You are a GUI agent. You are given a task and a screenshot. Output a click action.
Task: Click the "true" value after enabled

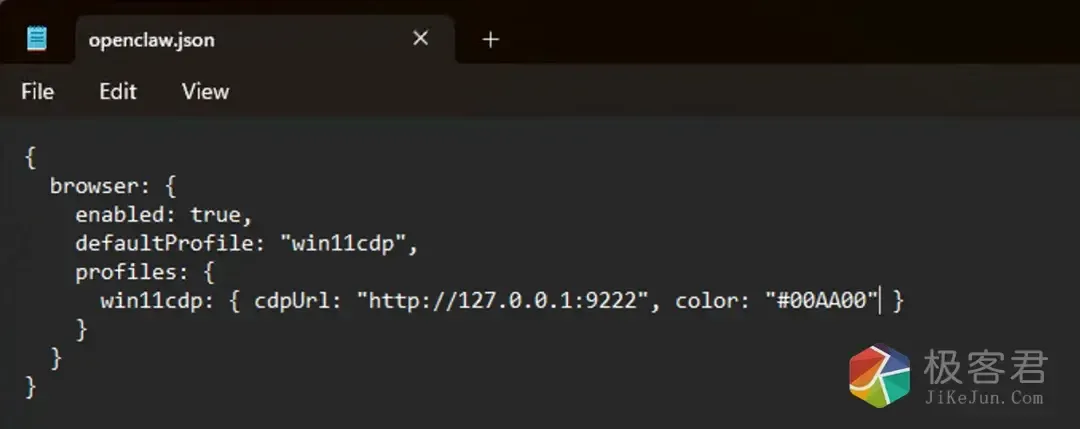click(215, 214)
